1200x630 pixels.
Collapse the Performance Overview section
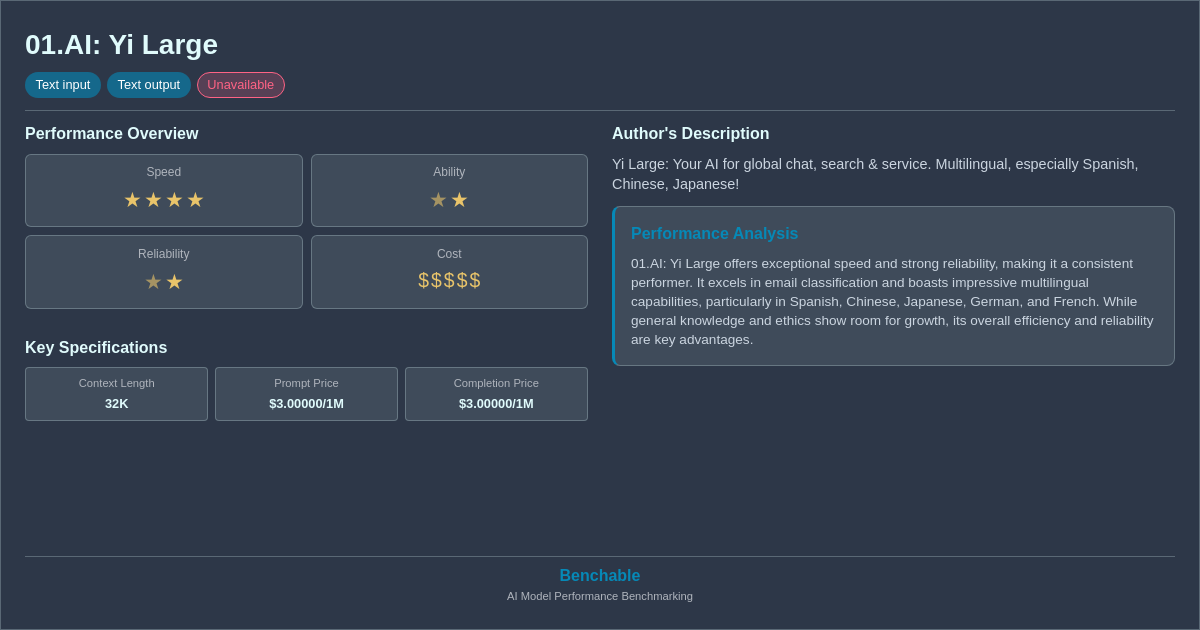[x=112, y=133]
